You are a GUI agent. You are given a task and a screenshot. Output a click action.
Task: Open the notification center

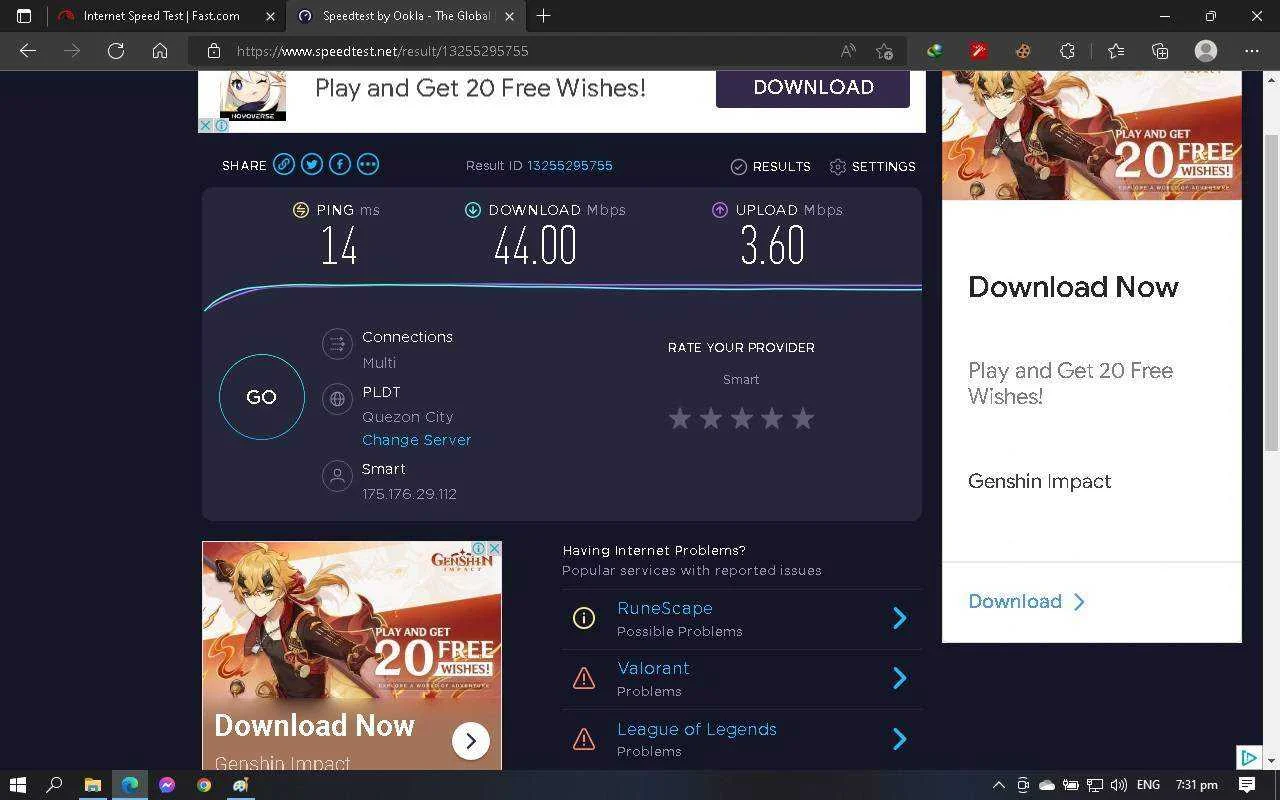[x=1248, y=785]
